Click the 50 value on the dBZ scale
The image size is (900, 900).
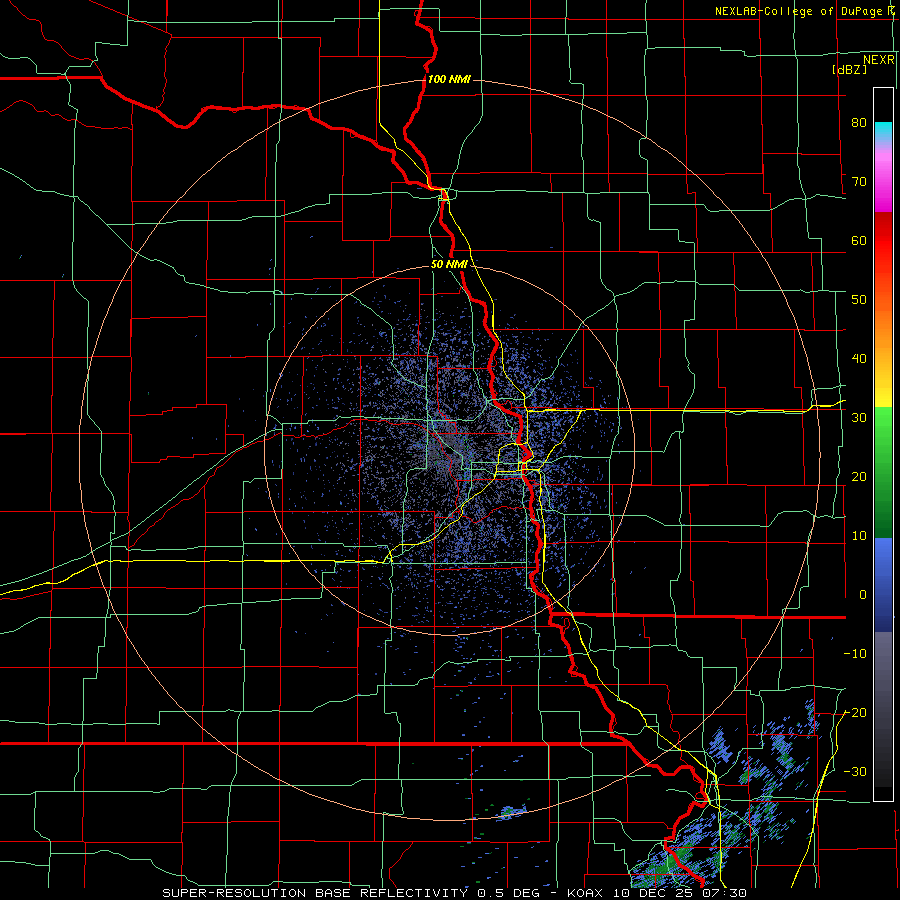[x=859, y=300]
